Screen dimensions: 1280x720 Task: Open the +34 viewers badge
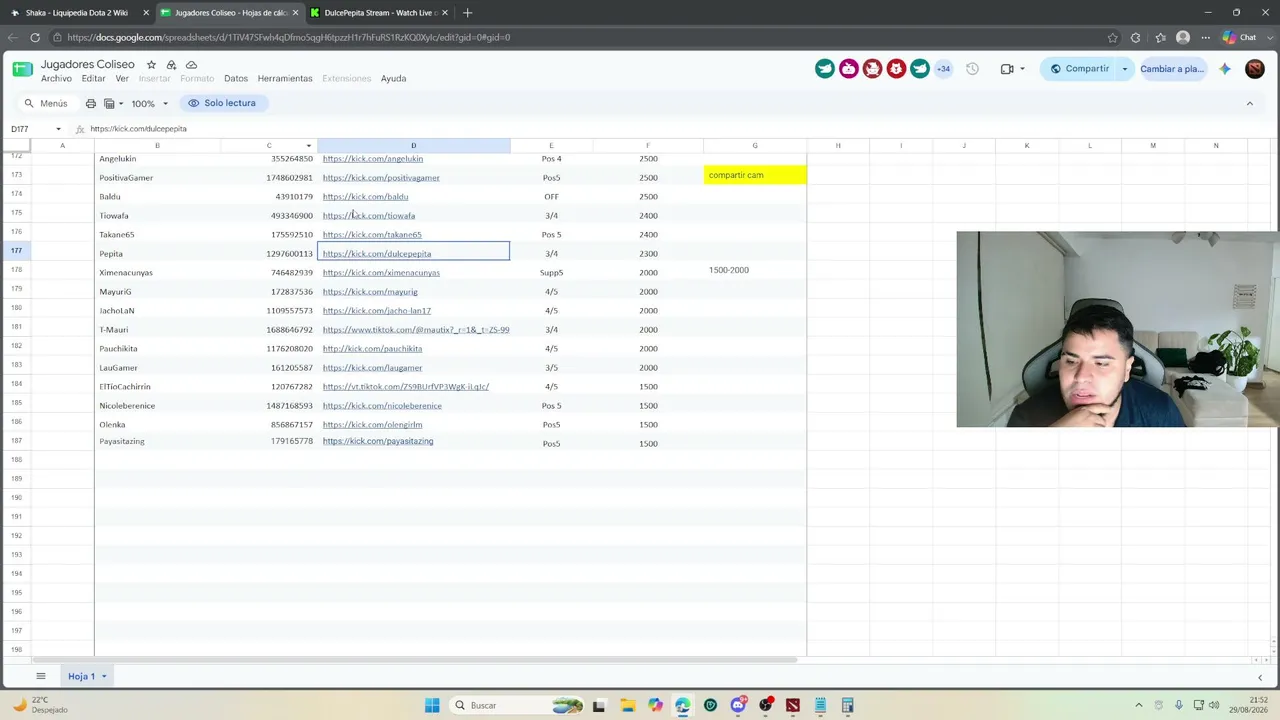tap(943, 69)
